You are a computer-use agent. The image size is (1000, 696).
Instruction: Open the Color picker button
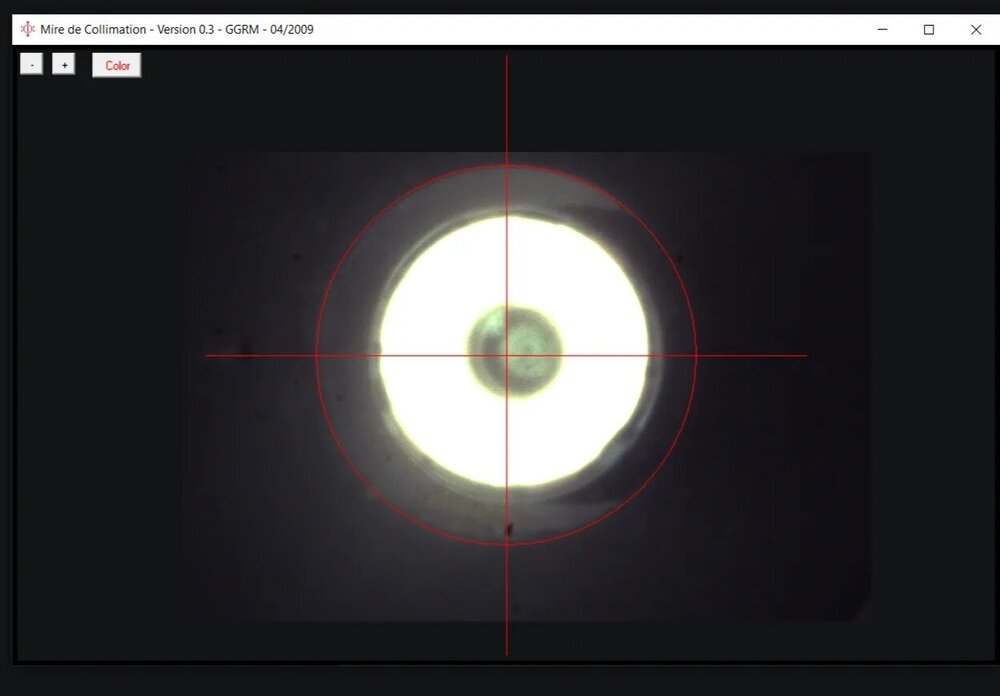(x=117, y=66)
